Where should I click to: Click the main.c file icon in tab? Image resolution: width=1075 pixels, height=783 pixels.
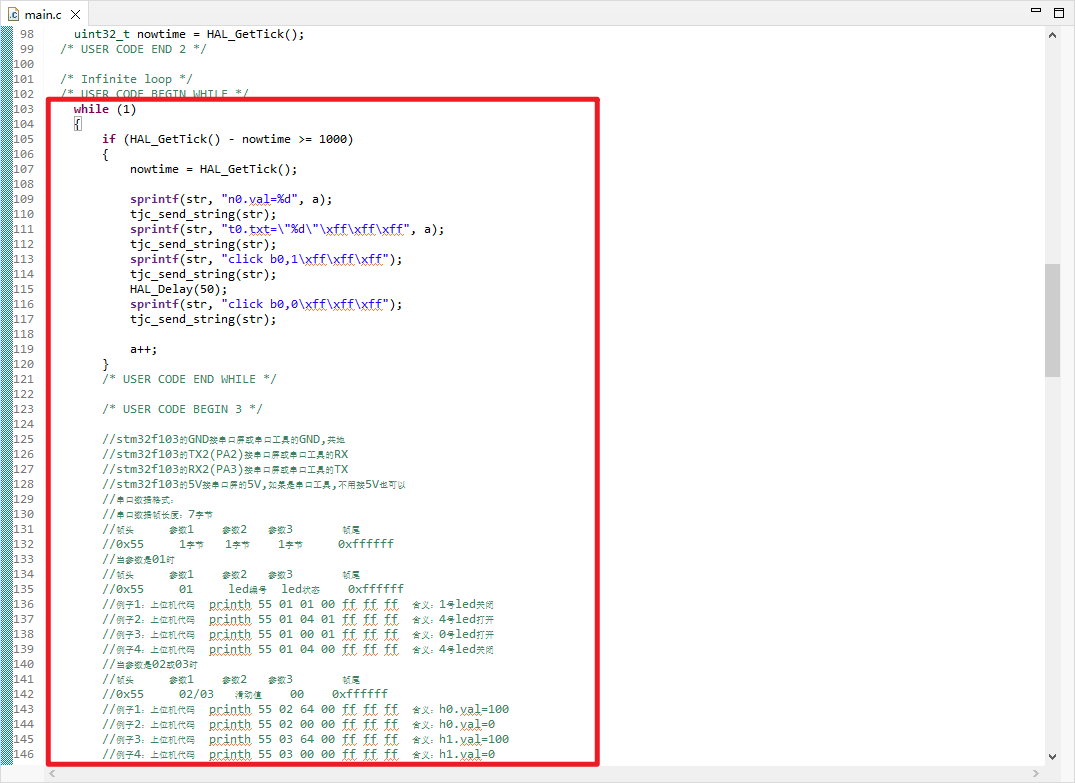[13, 14]
